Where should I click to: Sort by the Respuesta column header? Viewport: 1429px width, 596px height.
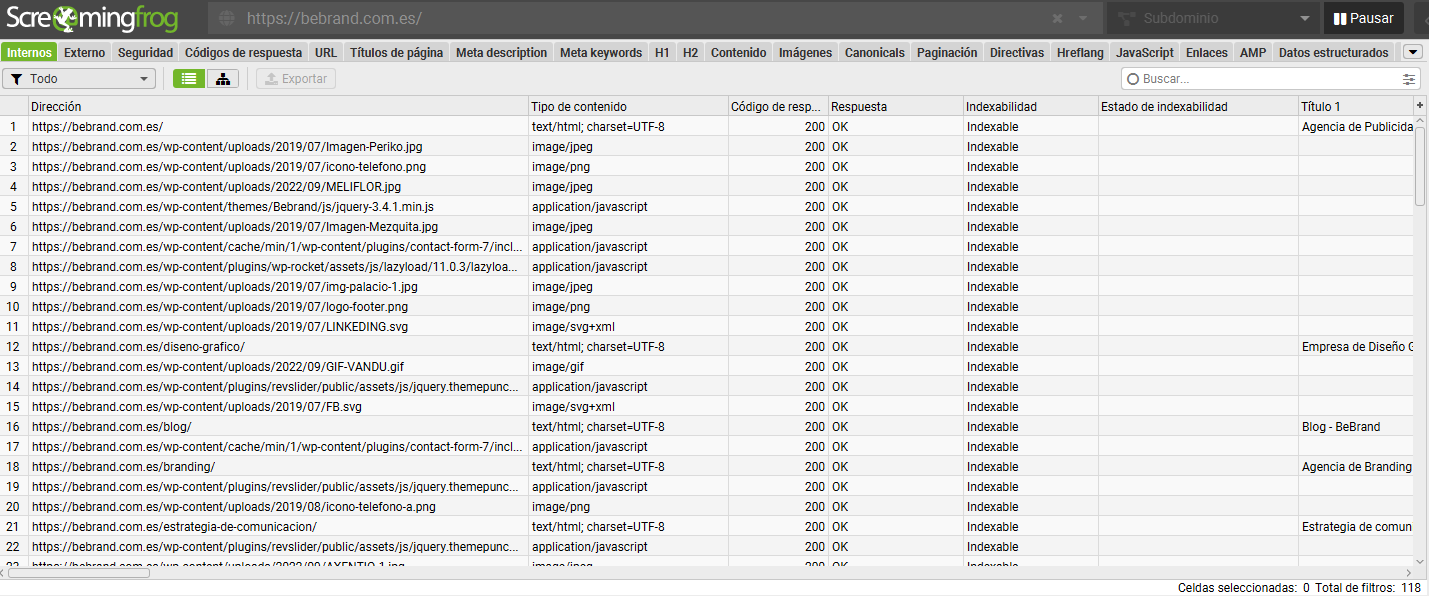pos(895,106)
